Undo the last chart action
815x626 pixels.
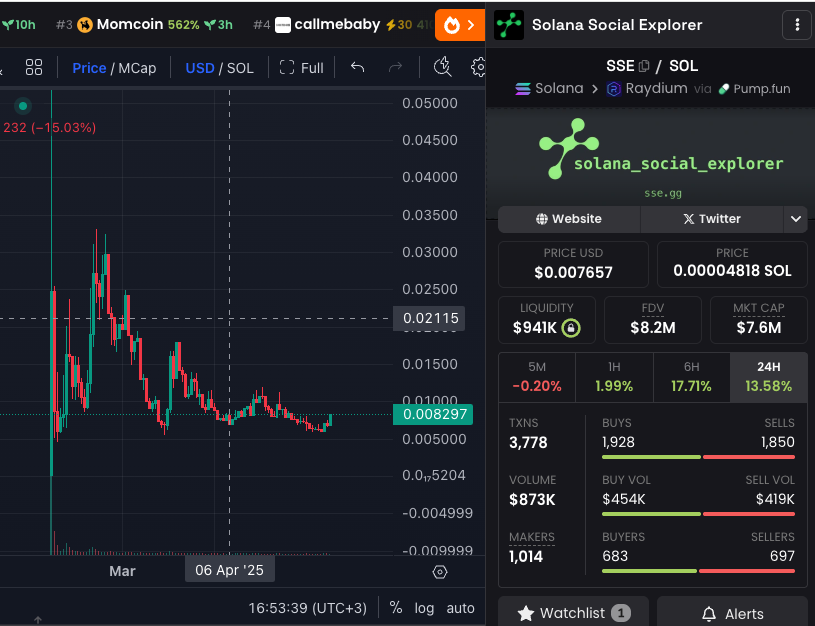pos(357,67)
